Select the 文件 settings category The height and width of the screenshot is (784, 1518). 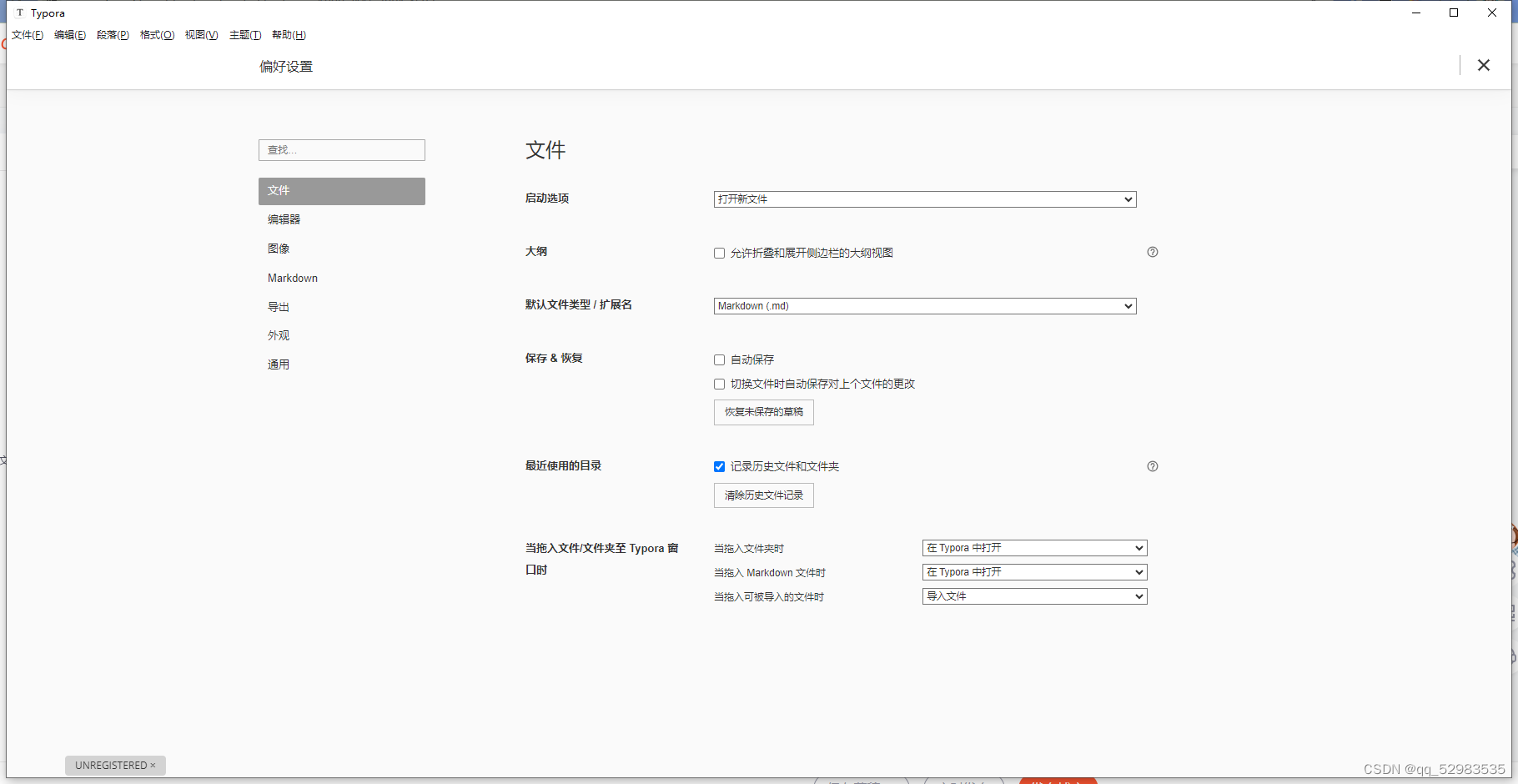[x=342, y=191]
